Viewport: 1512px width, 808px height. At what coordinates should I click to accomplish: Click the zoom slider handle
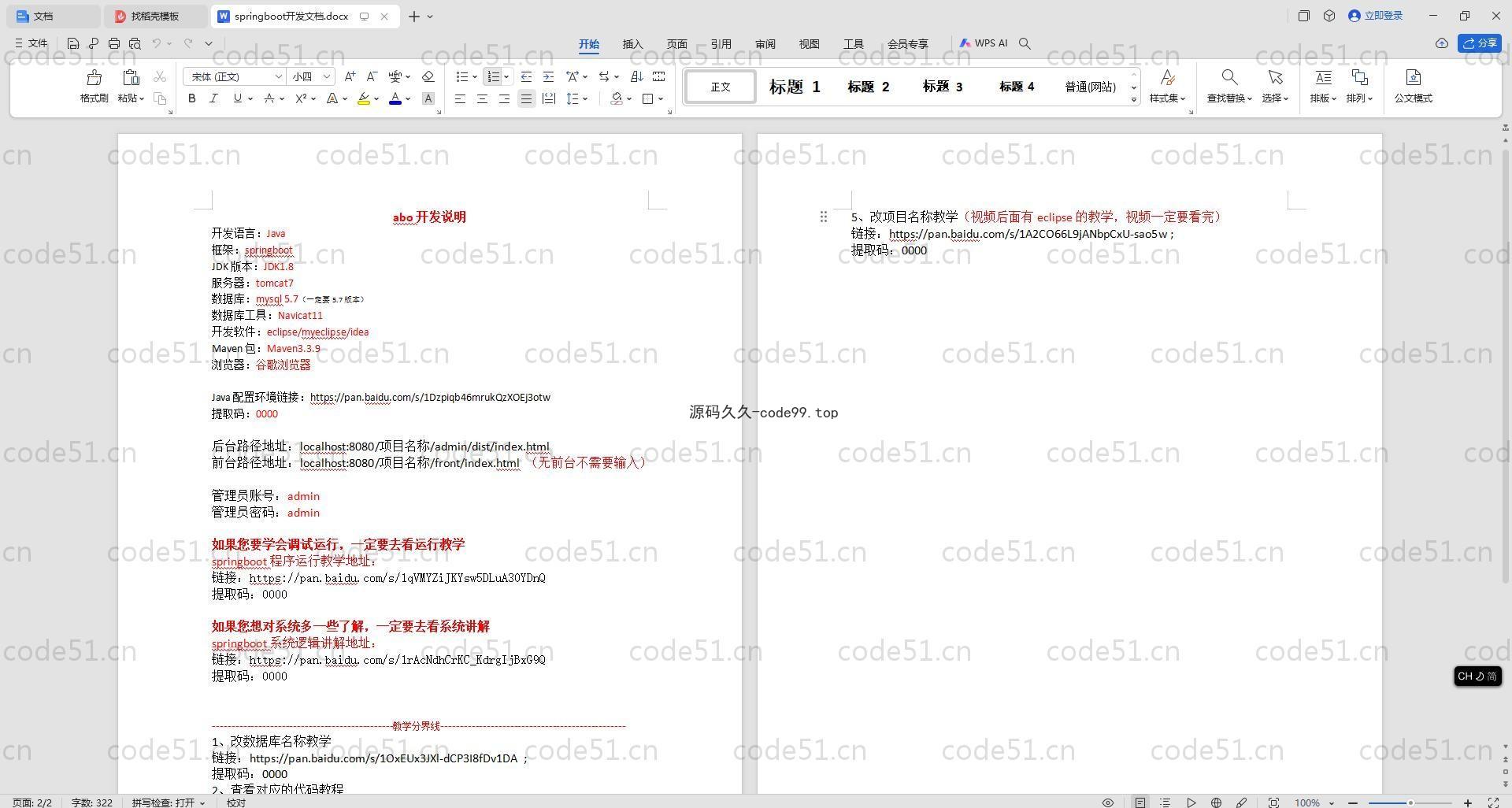click(x=1410, y=802)
